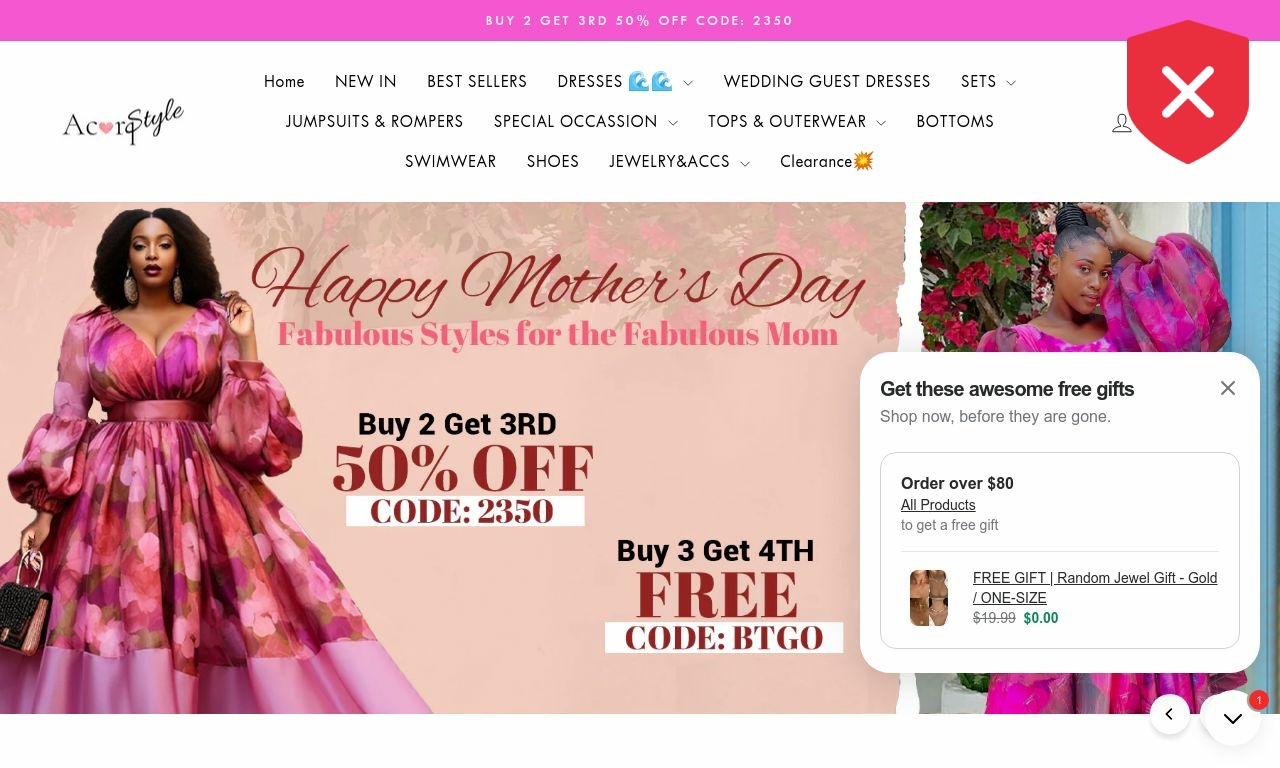
Task: Click the red shield X icon
Action: [1188, 92]
